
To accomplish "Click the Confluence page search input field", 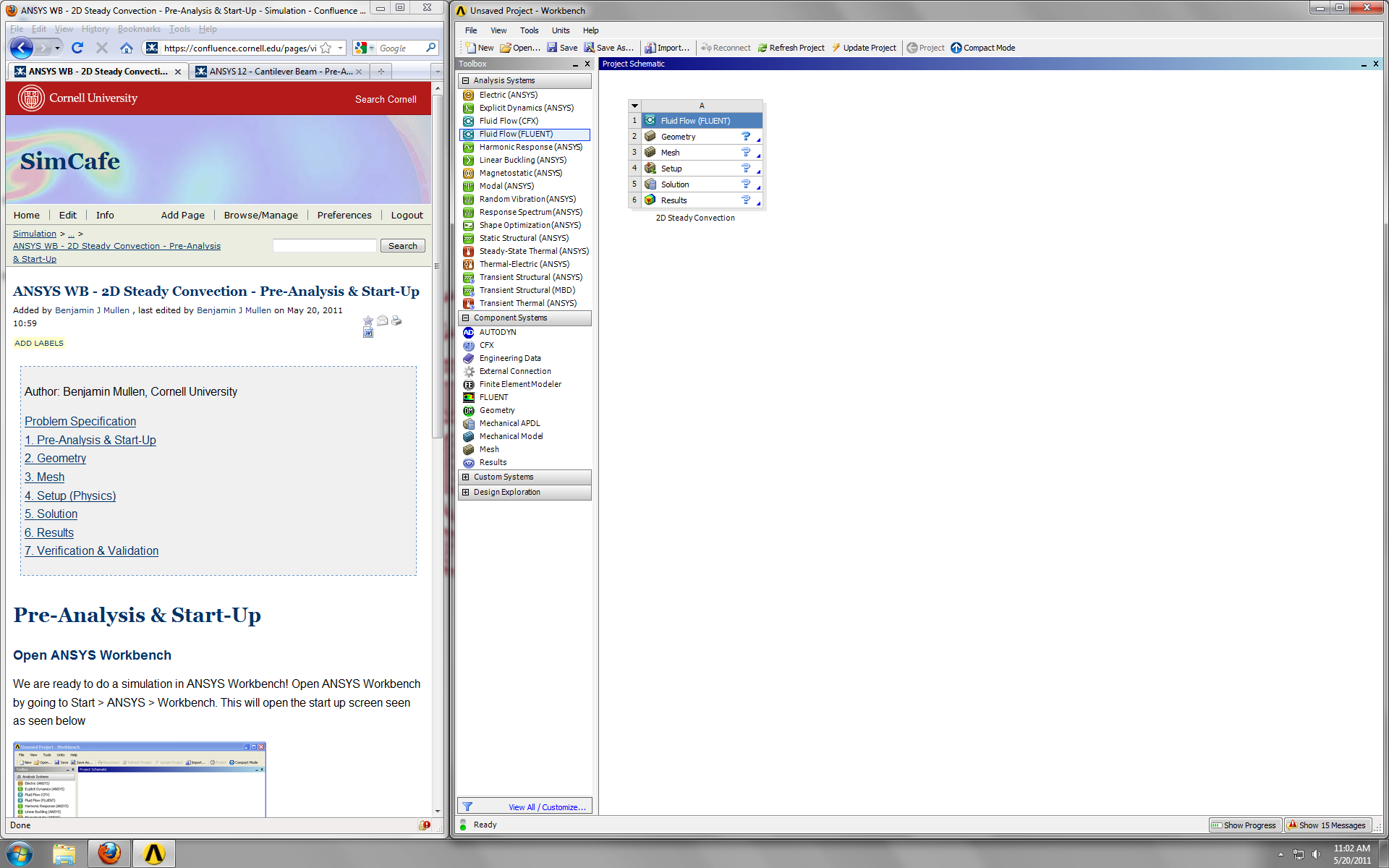I will tap(325, 246).
